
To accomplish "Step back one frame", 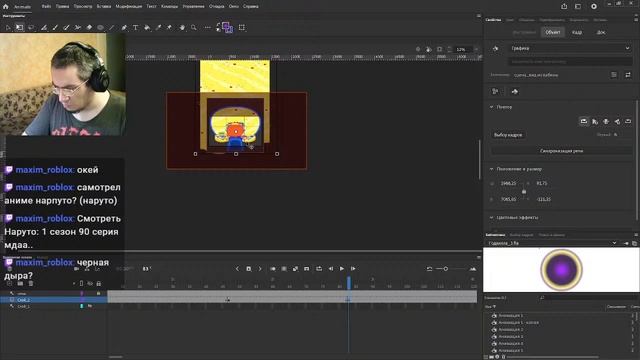I will coord(331,269).
